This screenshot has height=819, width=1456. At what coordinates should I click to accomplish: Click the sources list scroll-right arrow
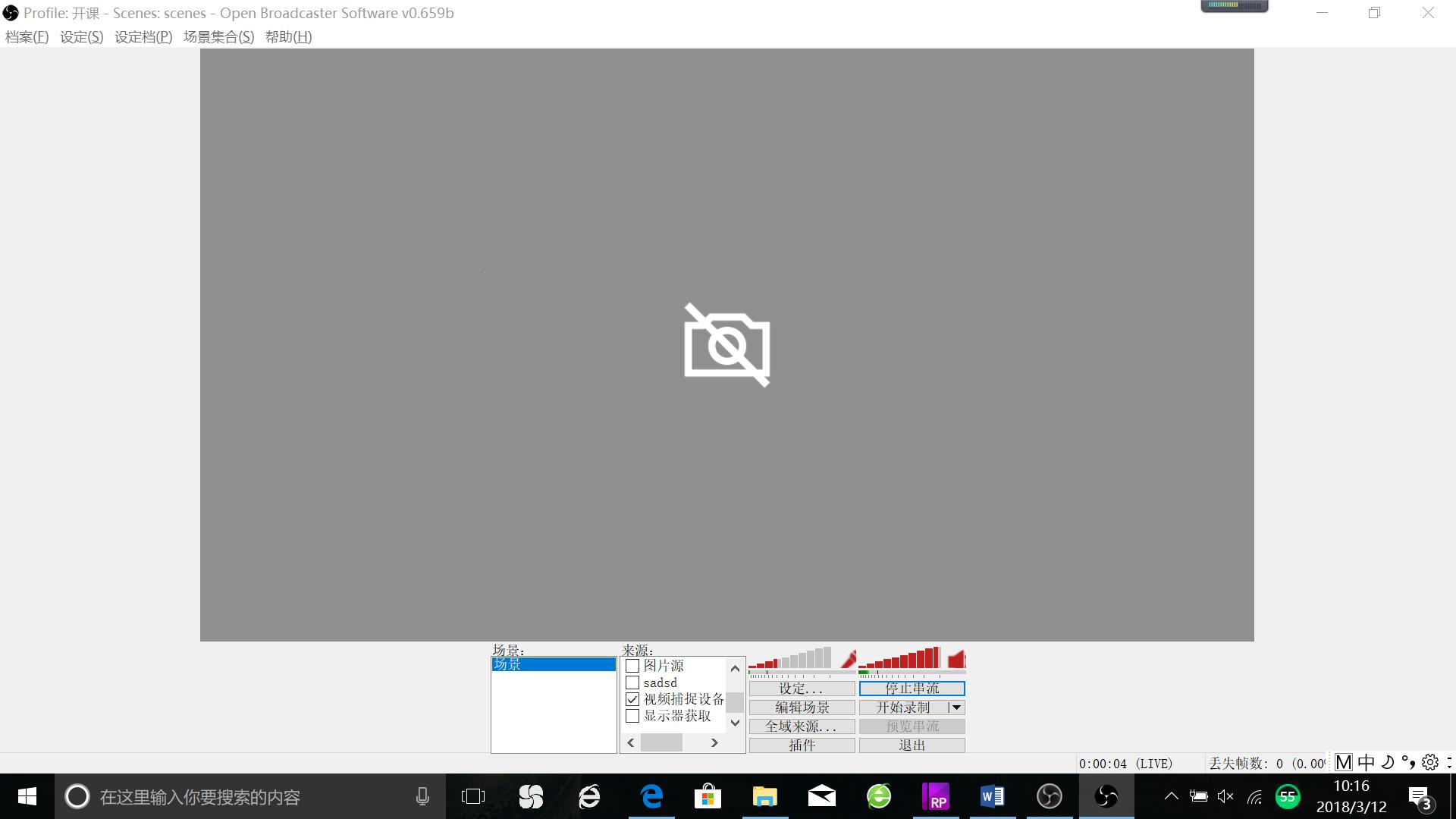(714, 743)
